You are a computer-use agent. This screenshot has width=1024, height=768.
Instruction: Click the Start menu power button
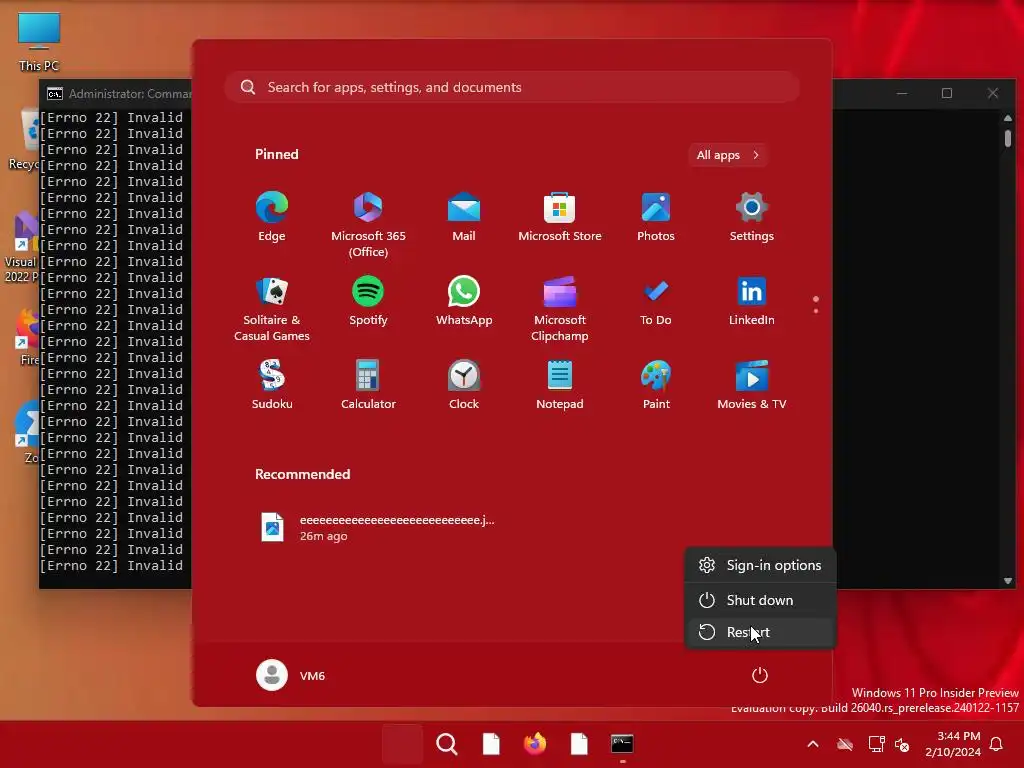[x=760, y=675]
